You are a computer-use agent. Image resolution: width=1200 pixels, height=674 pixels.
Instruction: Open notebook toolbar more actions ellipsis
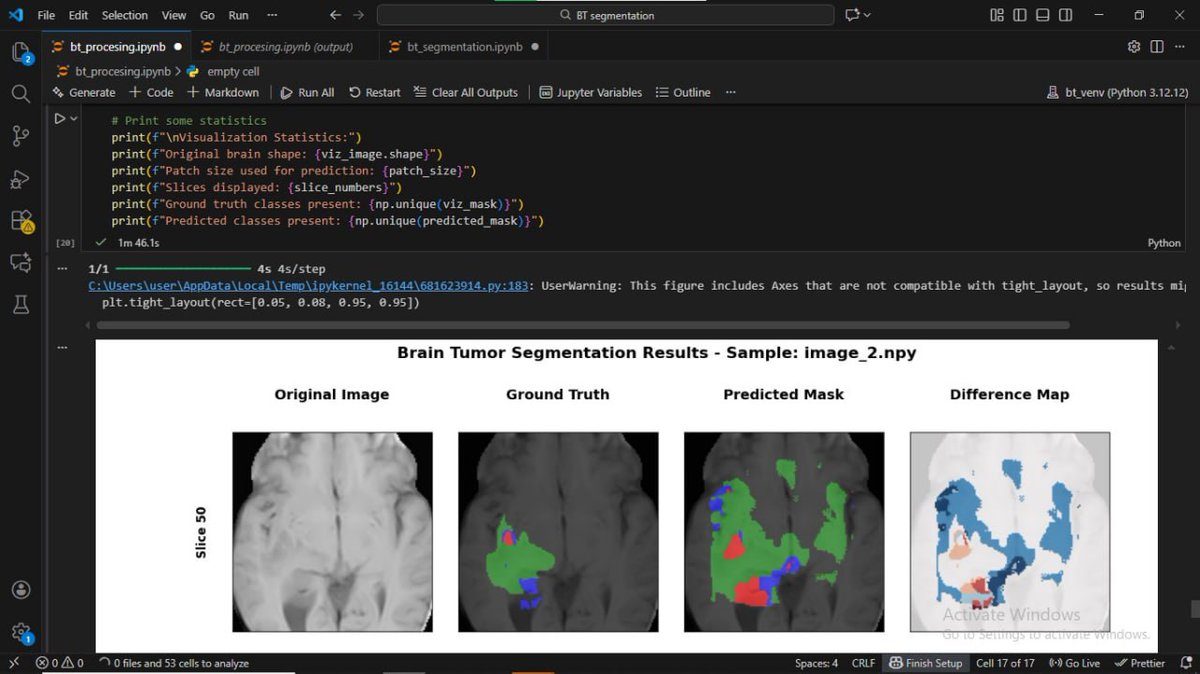click(x=731, y=92)
